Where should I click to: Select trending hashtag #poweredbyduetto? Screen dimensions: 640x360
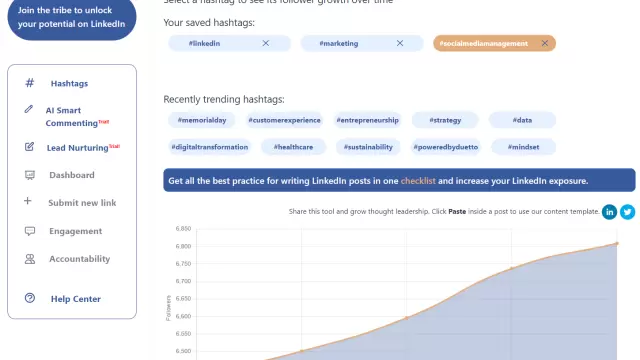(x=446, y=147)
